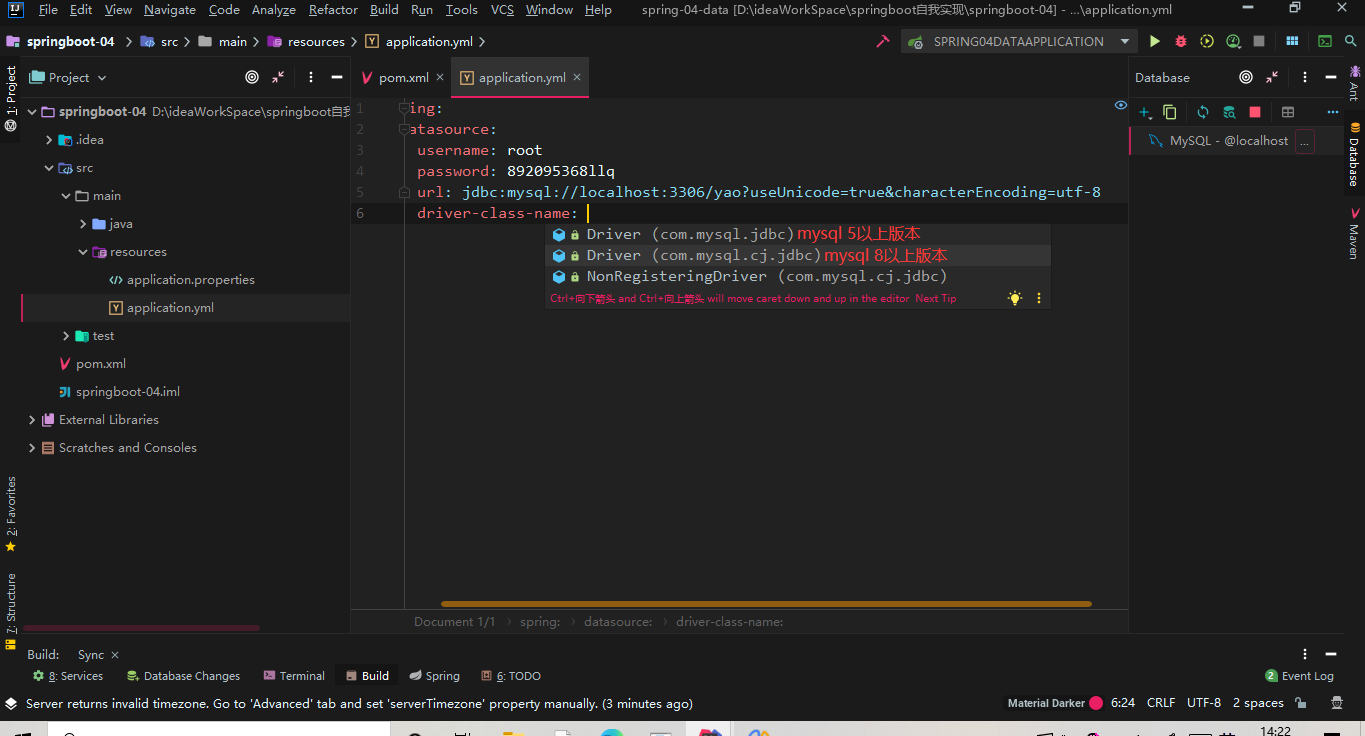Close the Sync tab in Build panel
1365x736 pixels.
click(x=115, y=655)
